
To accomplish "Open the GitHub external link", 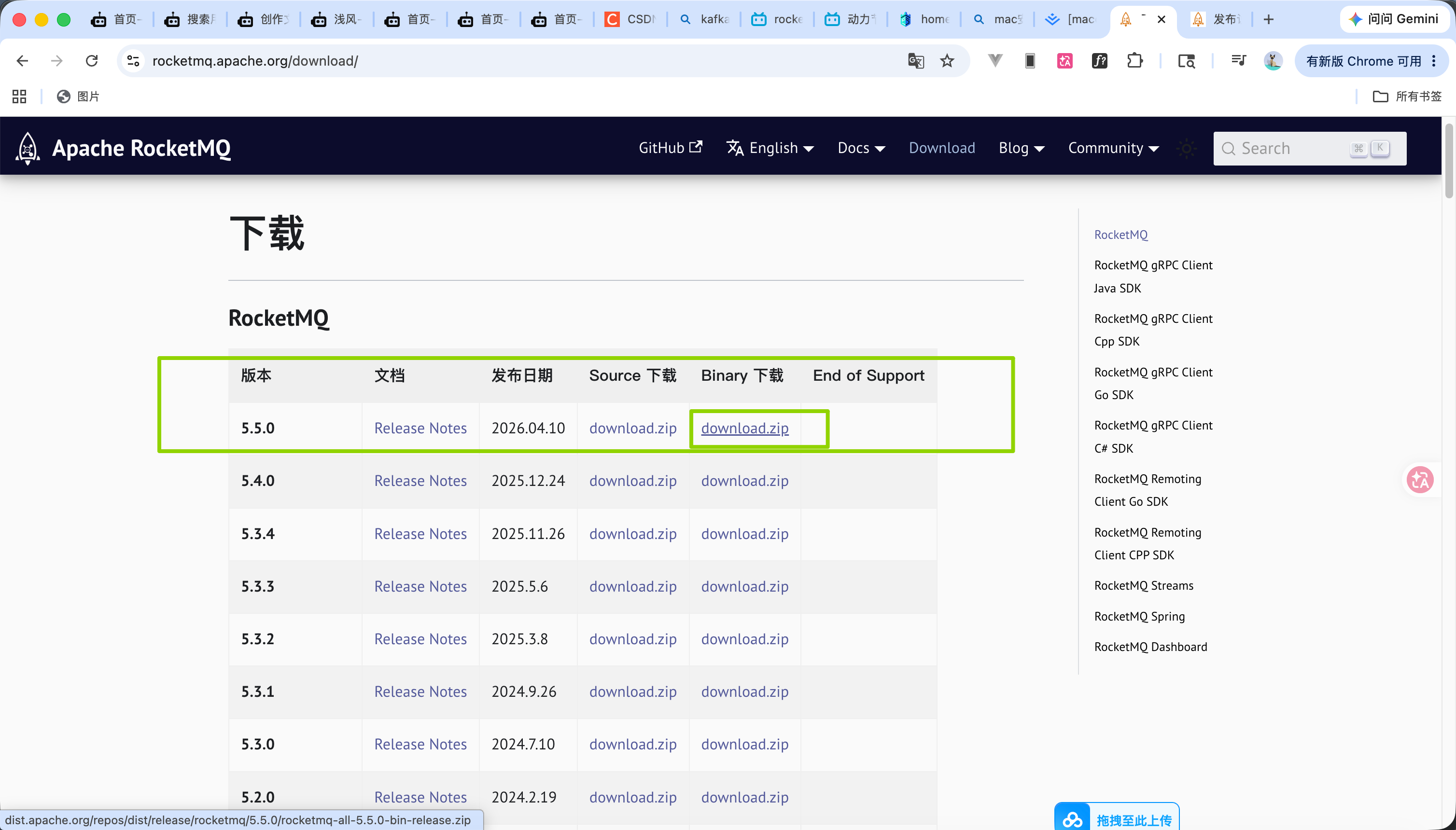I will (670, 148).
